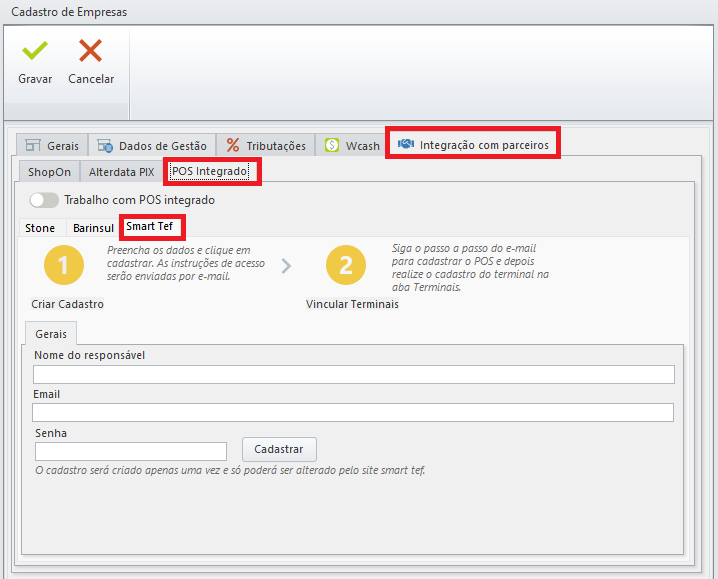The height and width of the screenshot is (579, 718).
Task: Select the inner Gerais form tab
Action: [51, 334]
